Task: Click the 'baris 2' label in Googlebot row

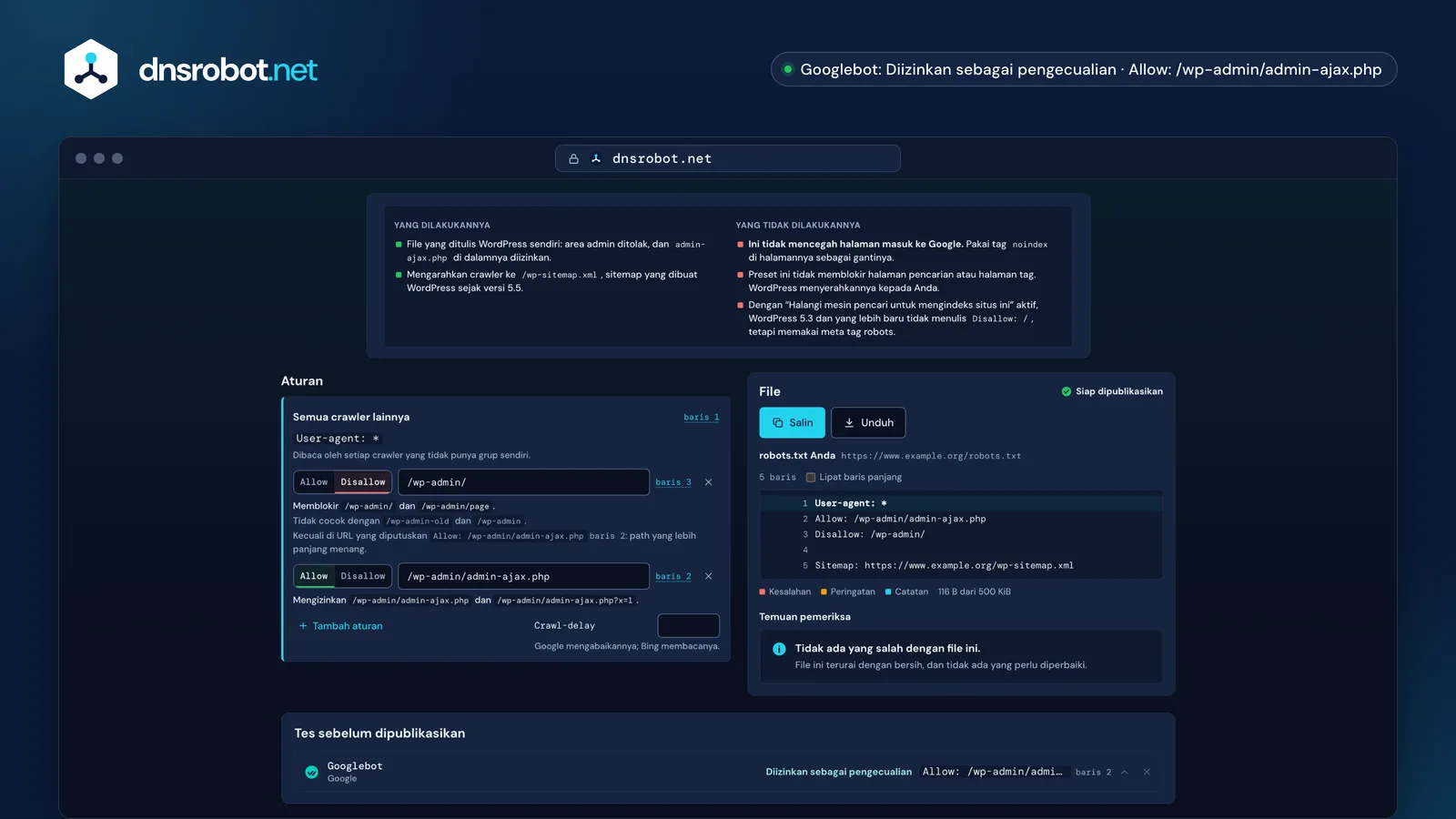Action: tap(1093, 772)
